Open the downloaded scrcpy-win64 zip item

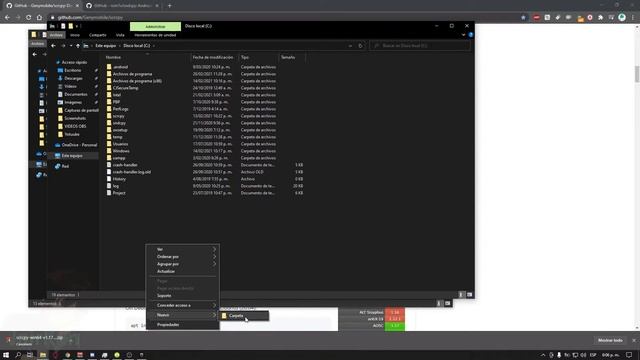click(x=39, y=340)
